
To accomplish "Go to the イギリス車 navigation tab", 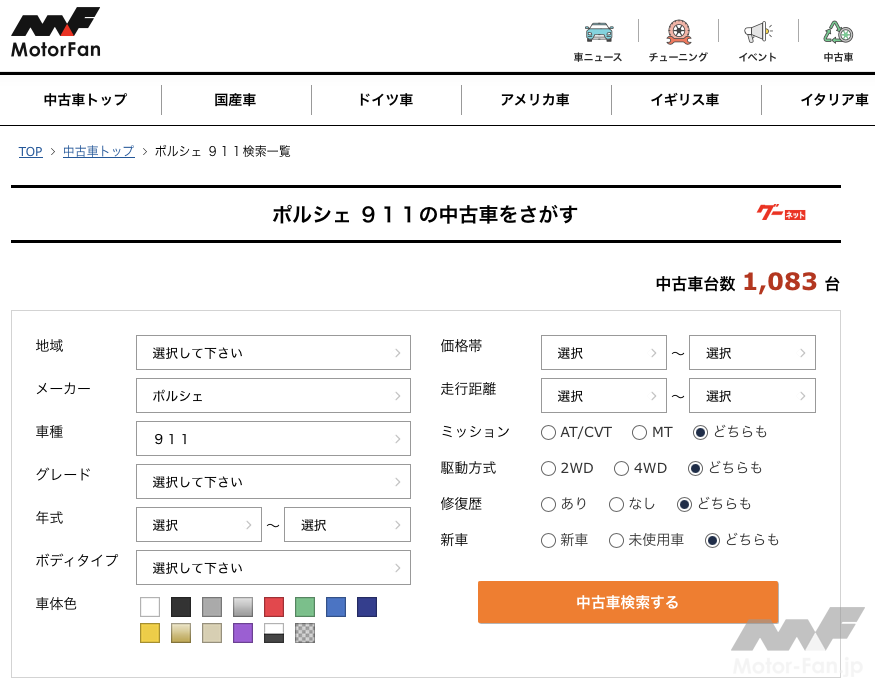I will click(x=685, y=100).
